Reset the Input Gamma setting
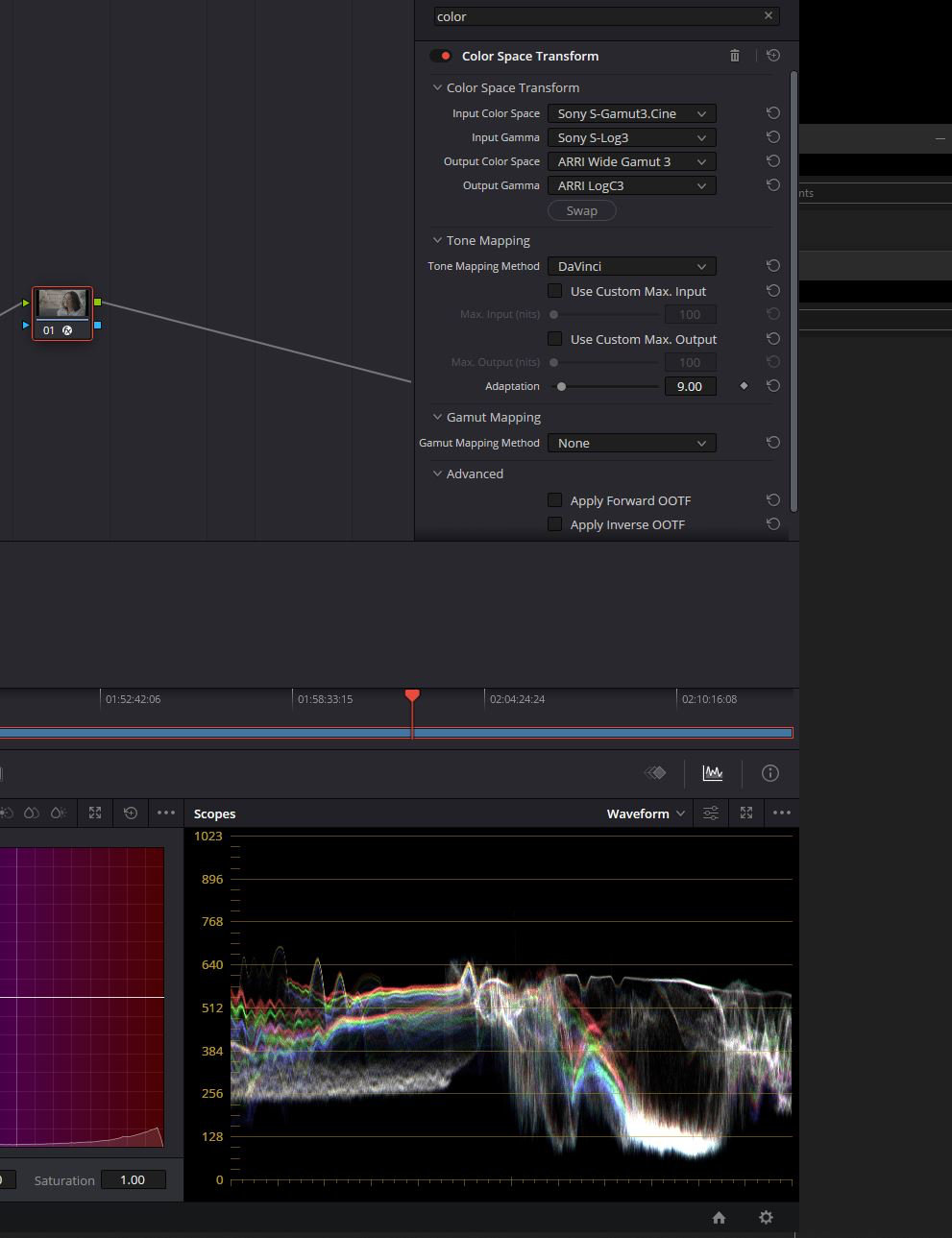The height and width of the screenshot is (1238, 952). click(773, 137)
